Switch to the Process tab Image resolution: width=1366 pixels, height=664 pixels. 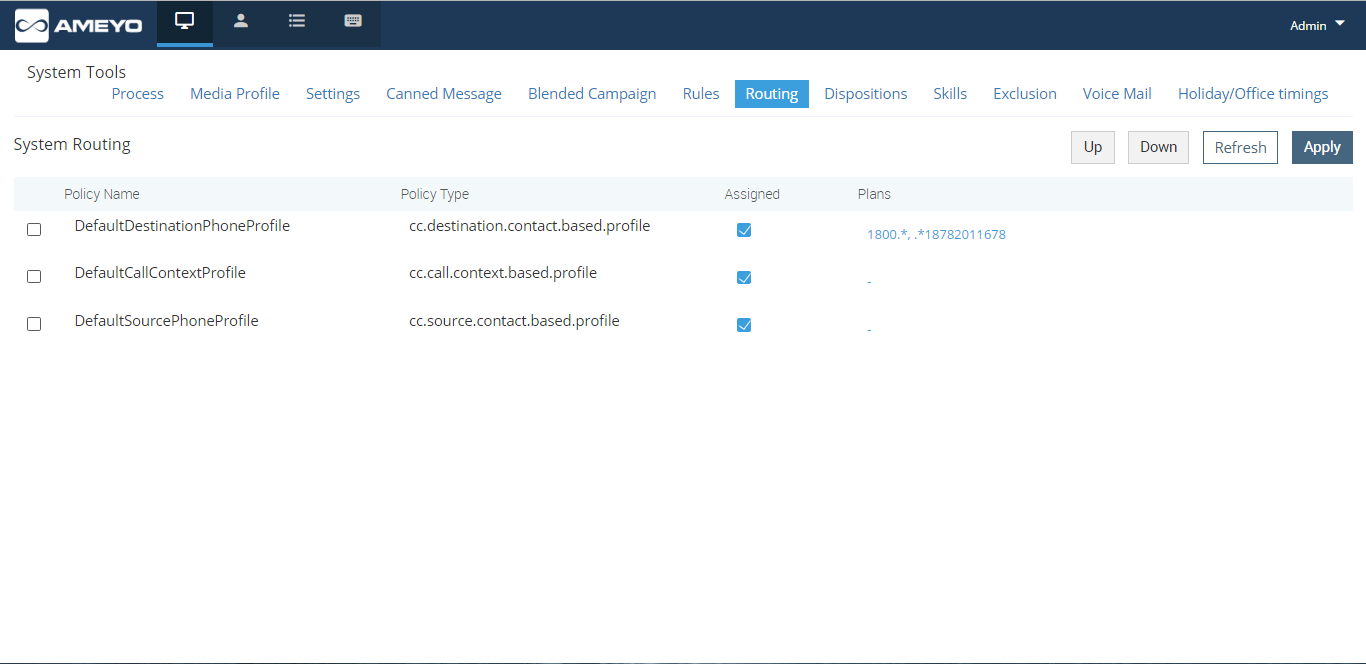pyautogui.click(x=137, y=93)
